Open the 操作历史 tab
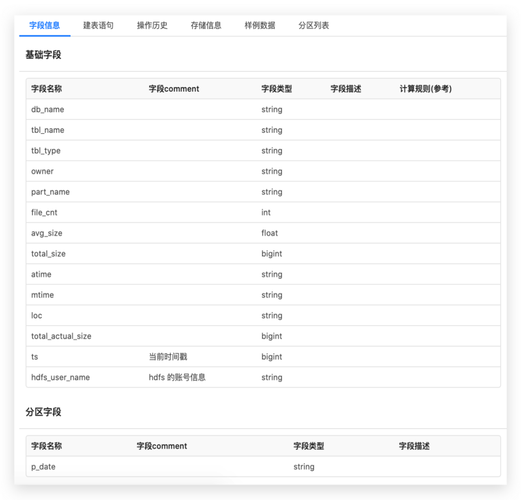This screenshot has width=521, height=500. 152,25
